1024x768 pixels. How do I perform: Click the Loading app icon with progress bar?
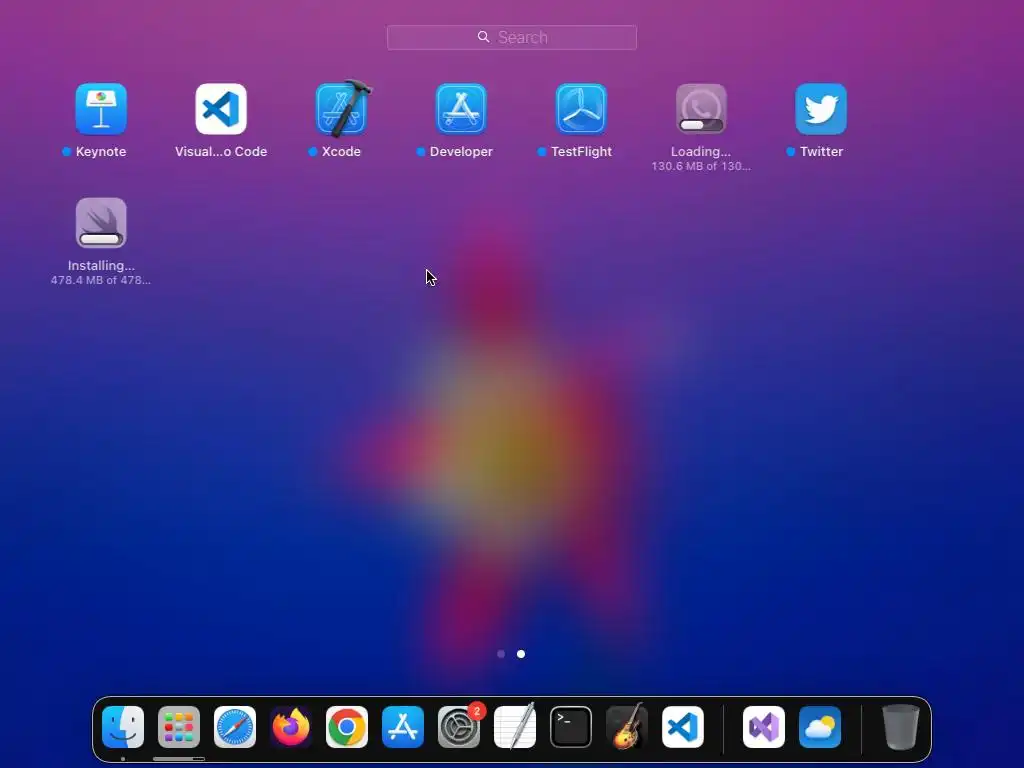click(701, 108)
